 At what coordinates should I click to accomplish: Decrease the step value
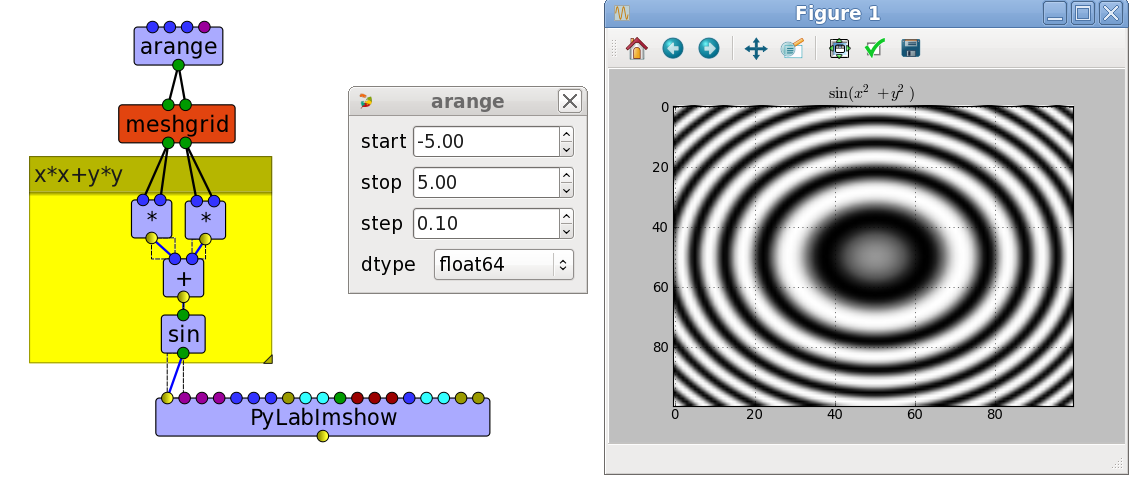tap(567, 230)
